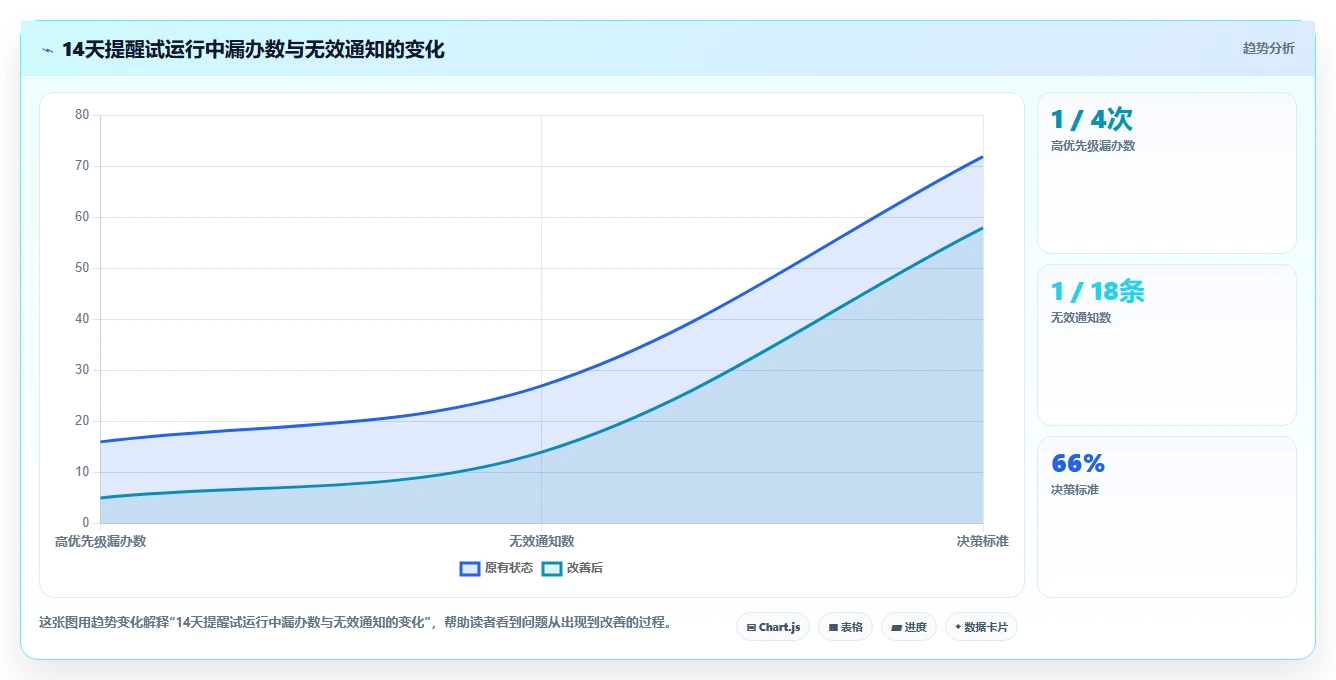
Task: Click the 1 / 18条 figure
Action: point(1097,292)
